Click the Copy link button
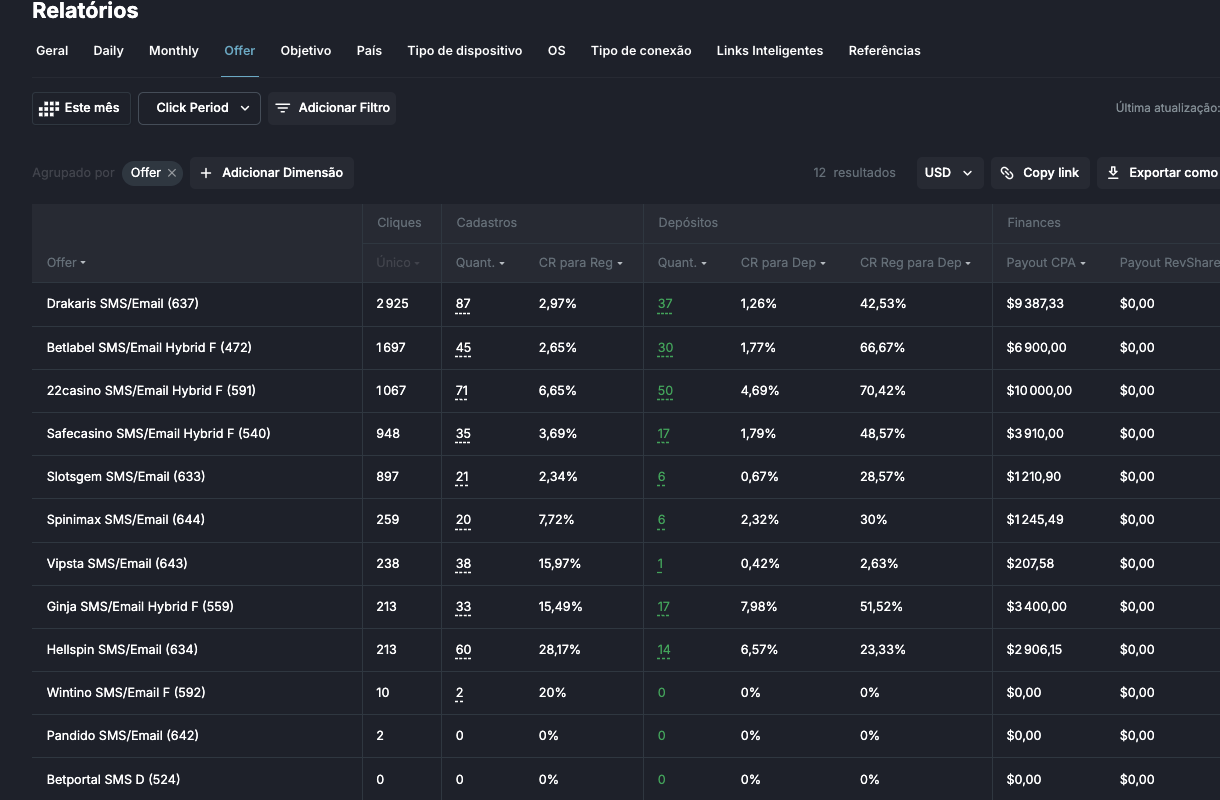1220x800 pixels. coord(1040,173)
